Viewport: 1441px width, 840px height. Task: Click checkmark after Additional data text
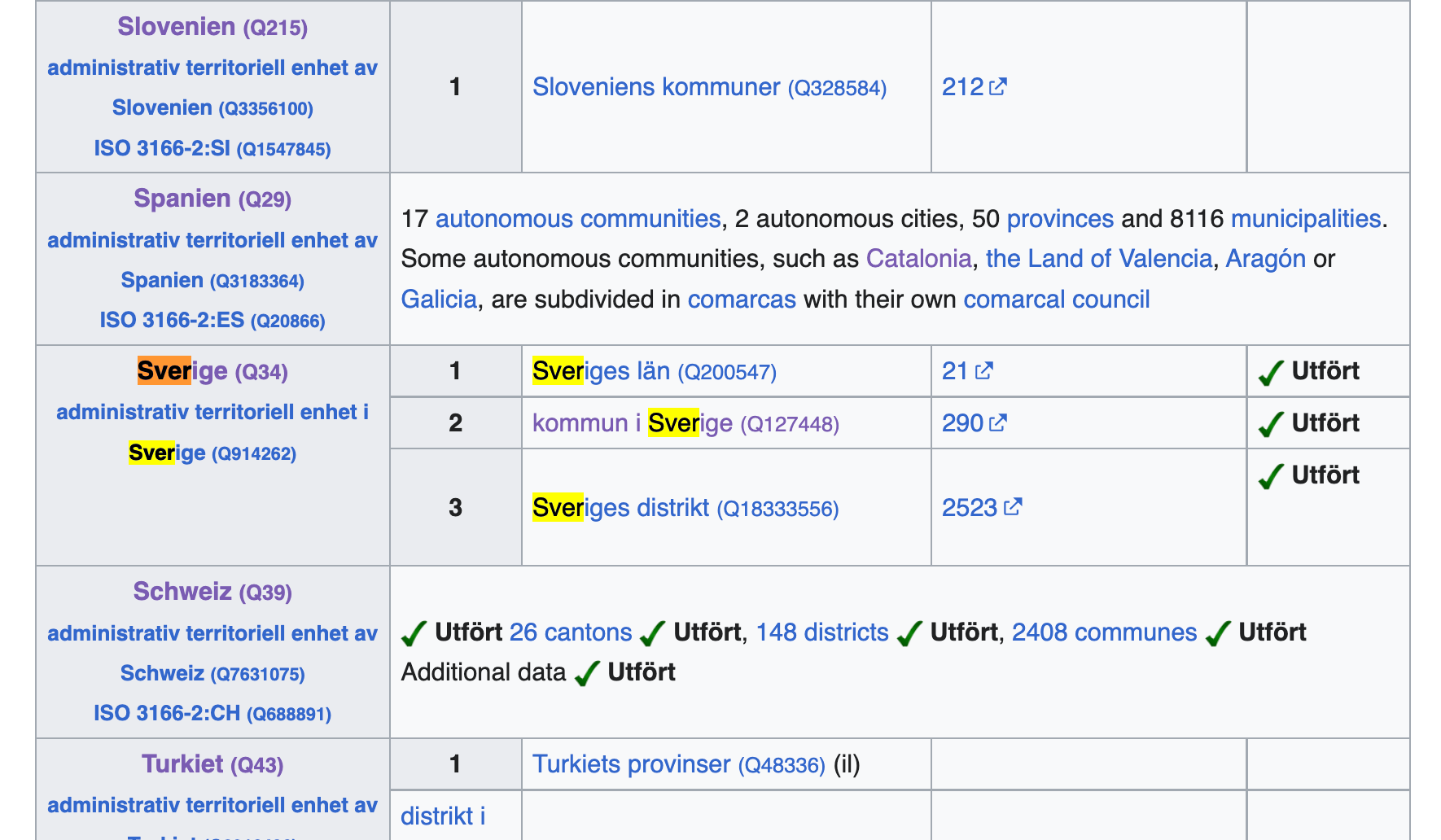(x=587, y=674)
